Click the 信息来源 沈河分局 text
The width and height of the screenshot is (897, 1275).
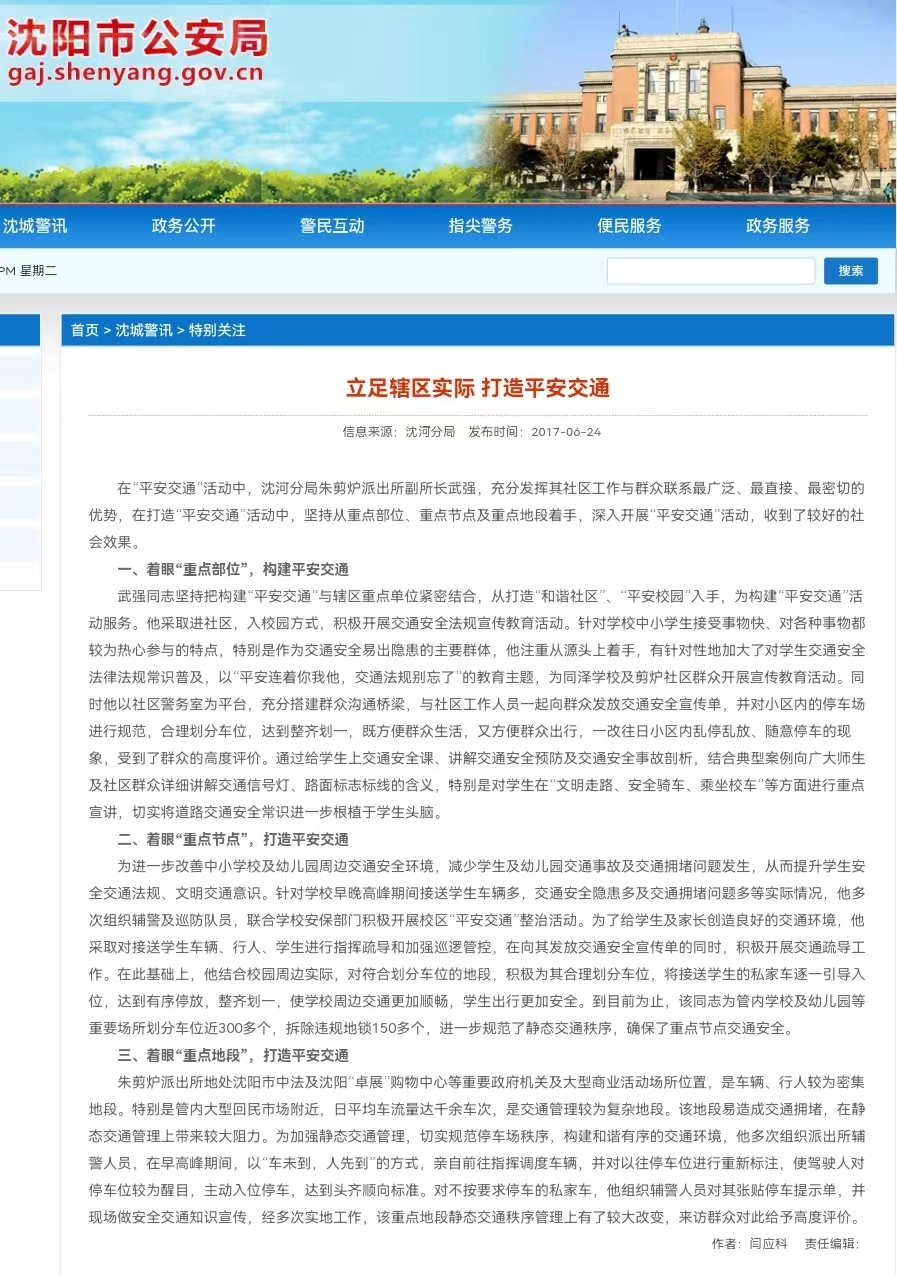[x=399, y=432]
